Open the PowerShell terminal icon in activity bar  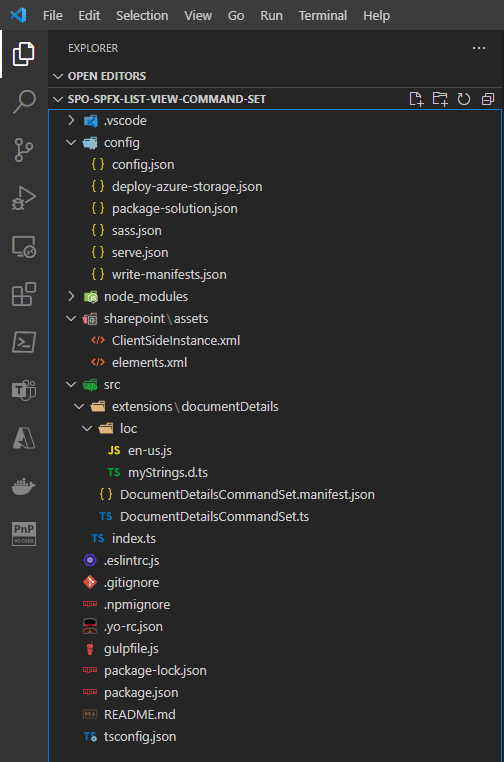24,342
